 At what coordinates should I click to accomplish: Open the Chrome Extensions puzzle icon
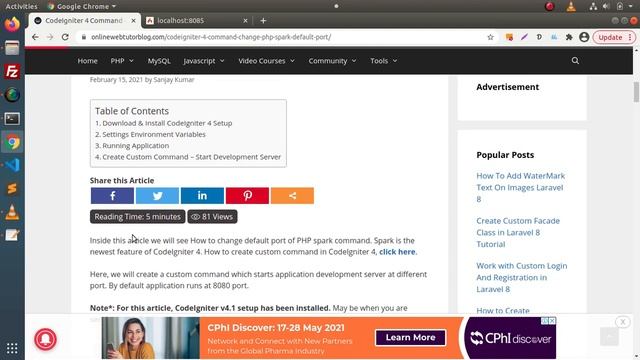tap(569, 37)
